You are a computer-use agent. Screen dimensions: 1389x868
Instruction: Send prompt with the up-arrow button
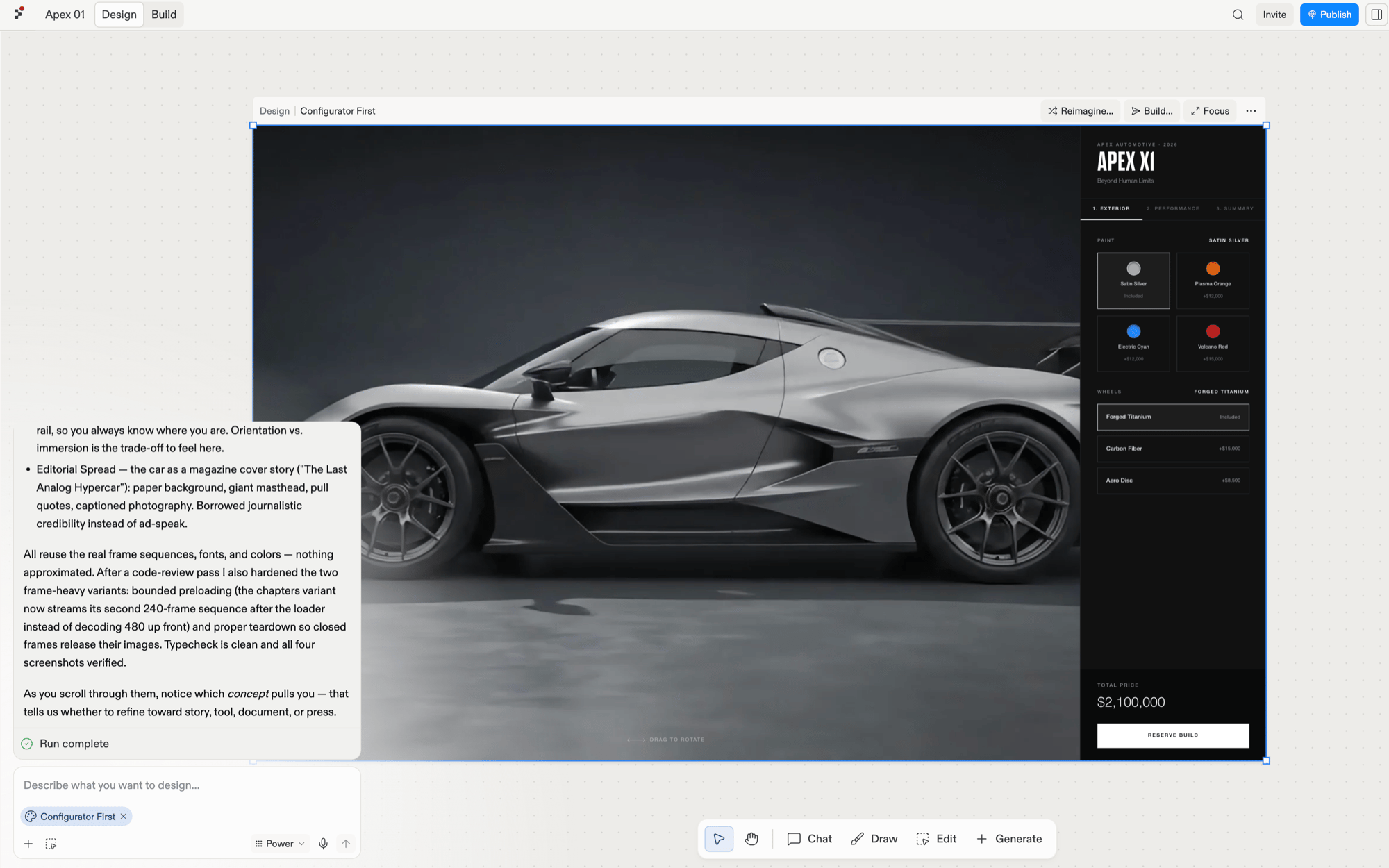click(x=346, y=844)
